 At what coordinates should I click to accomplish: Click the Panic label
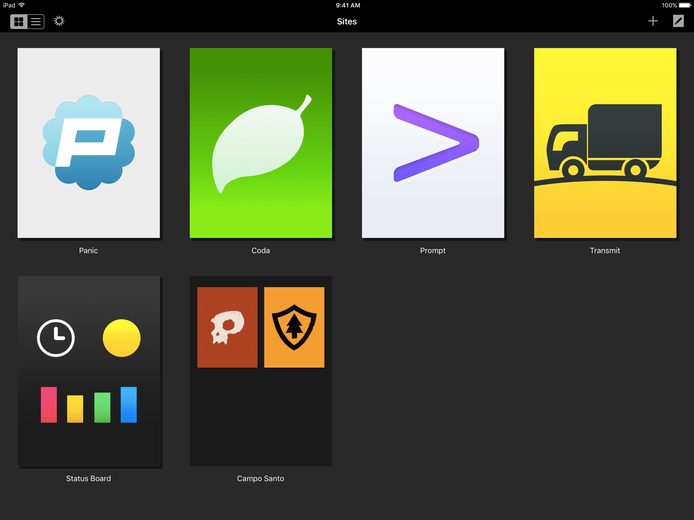(x=89, y=250)
